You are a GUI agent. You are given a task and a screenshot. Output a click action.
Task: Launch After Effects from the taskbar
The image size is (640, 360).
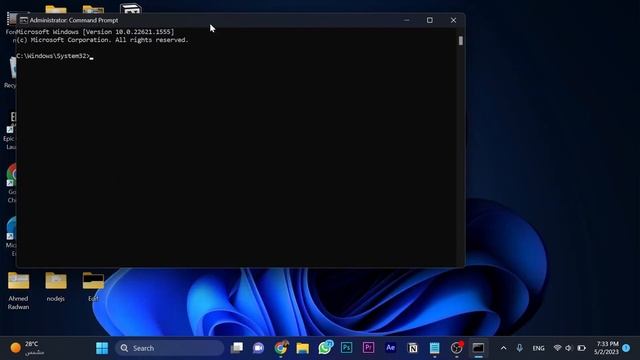click(391, 347)
